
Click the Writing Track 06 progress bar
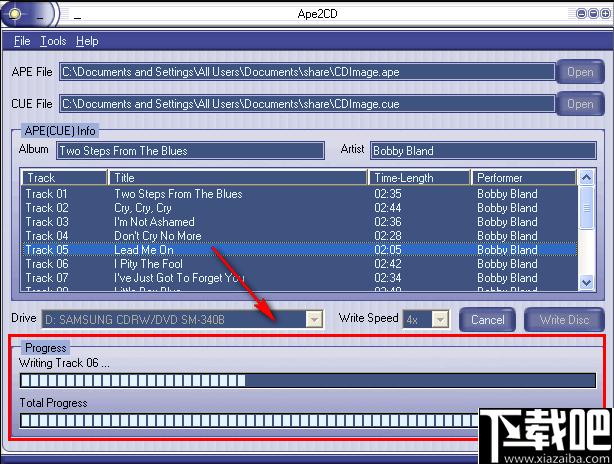(308, 381)
